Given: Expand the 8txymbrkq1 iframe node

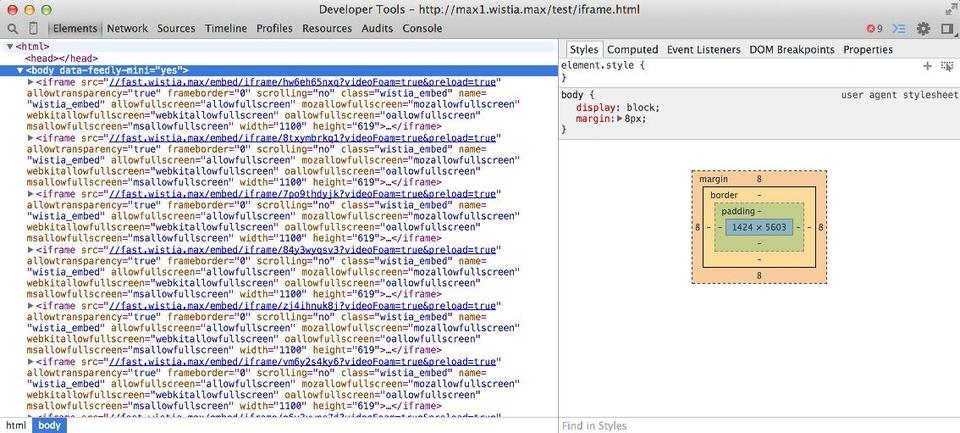Looking at the screenshot, I should pyautogui.click(x=31, y=138).
